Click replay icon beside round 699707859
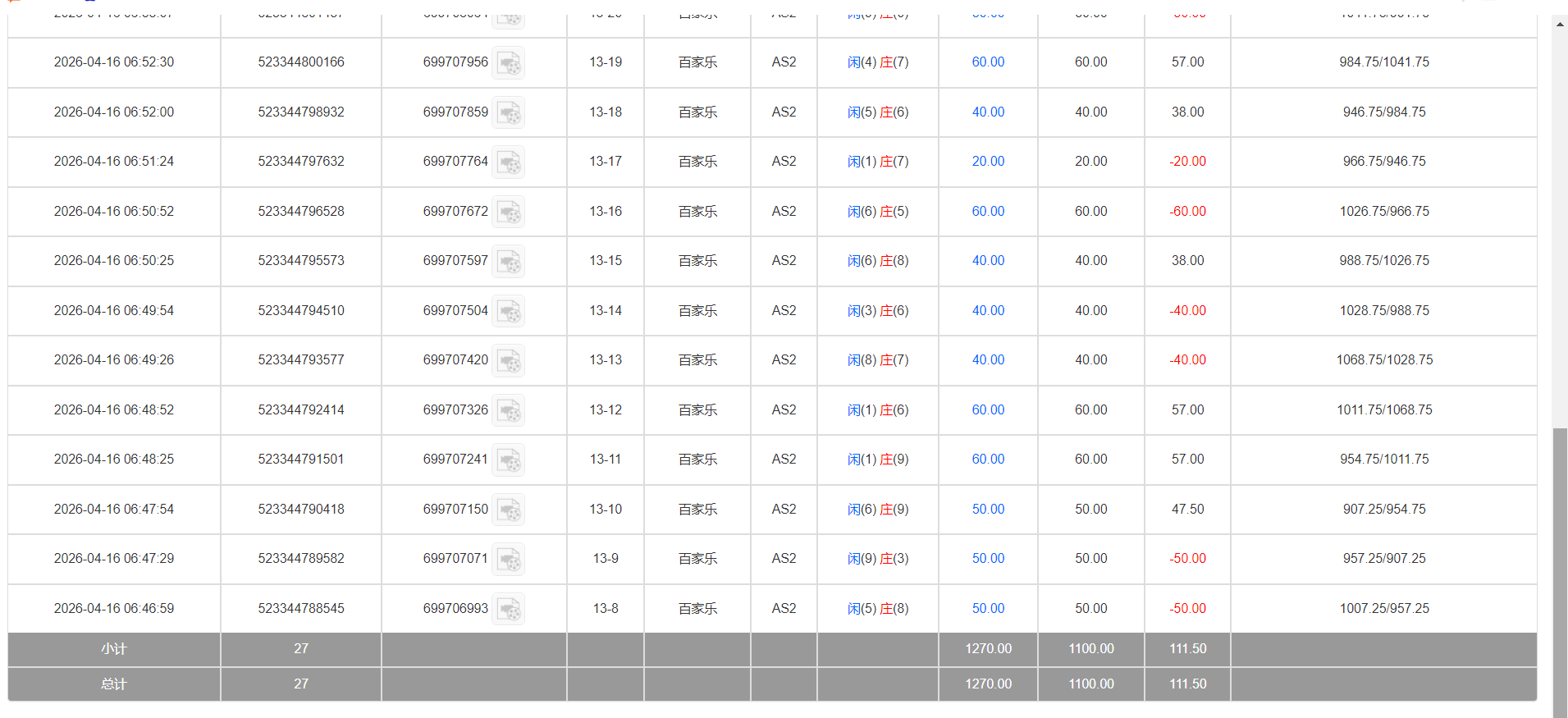The height and width of the screenshot is (718, 1568). click(508, 112)
